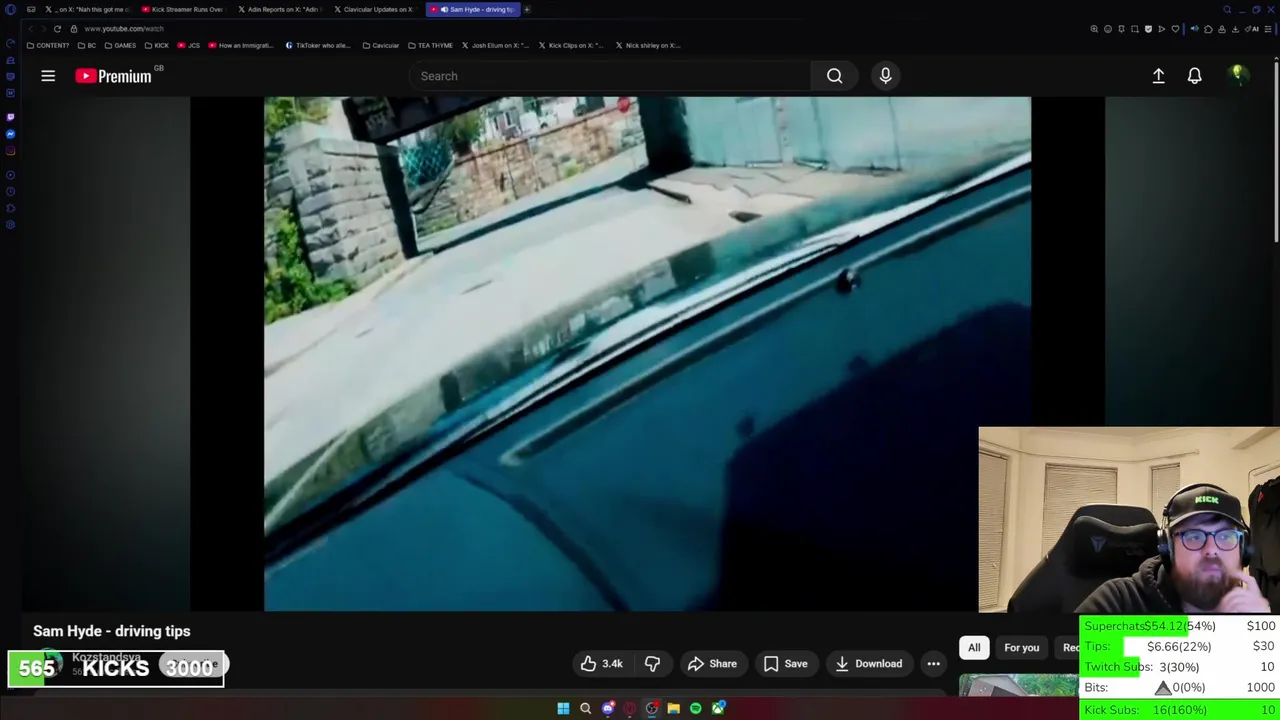Open the YouTube account avatar menu
1280x720 pixels.
click(1237, 75)
